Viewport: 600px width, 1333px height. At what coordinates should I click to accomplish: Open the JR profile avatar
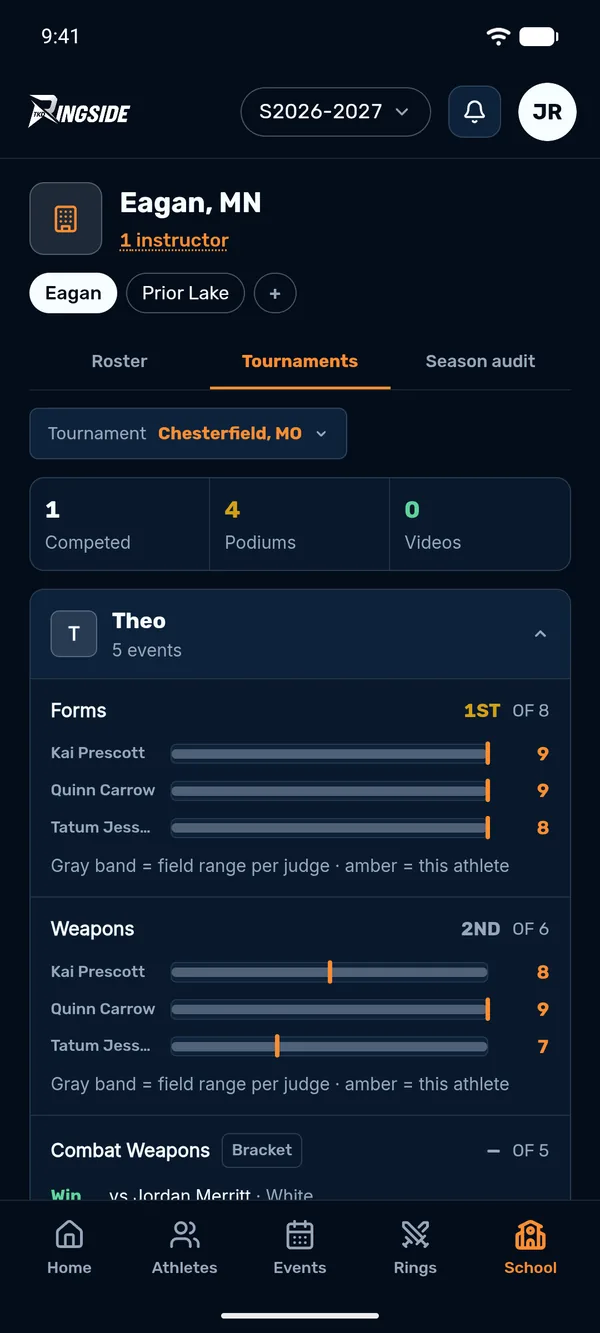tap(547, 112)
